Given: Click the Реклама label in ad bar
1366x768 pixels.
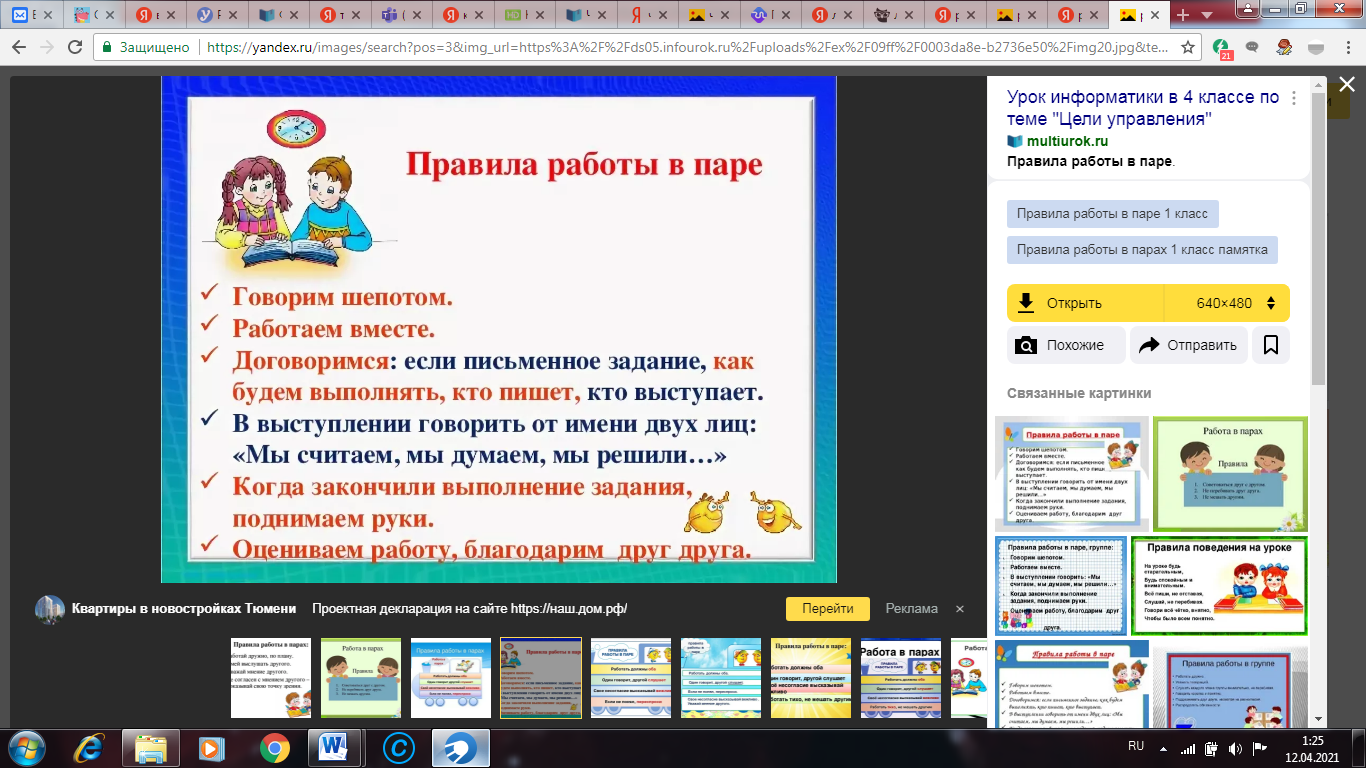Looking at the screenshot, I should (x=912, y=608).
